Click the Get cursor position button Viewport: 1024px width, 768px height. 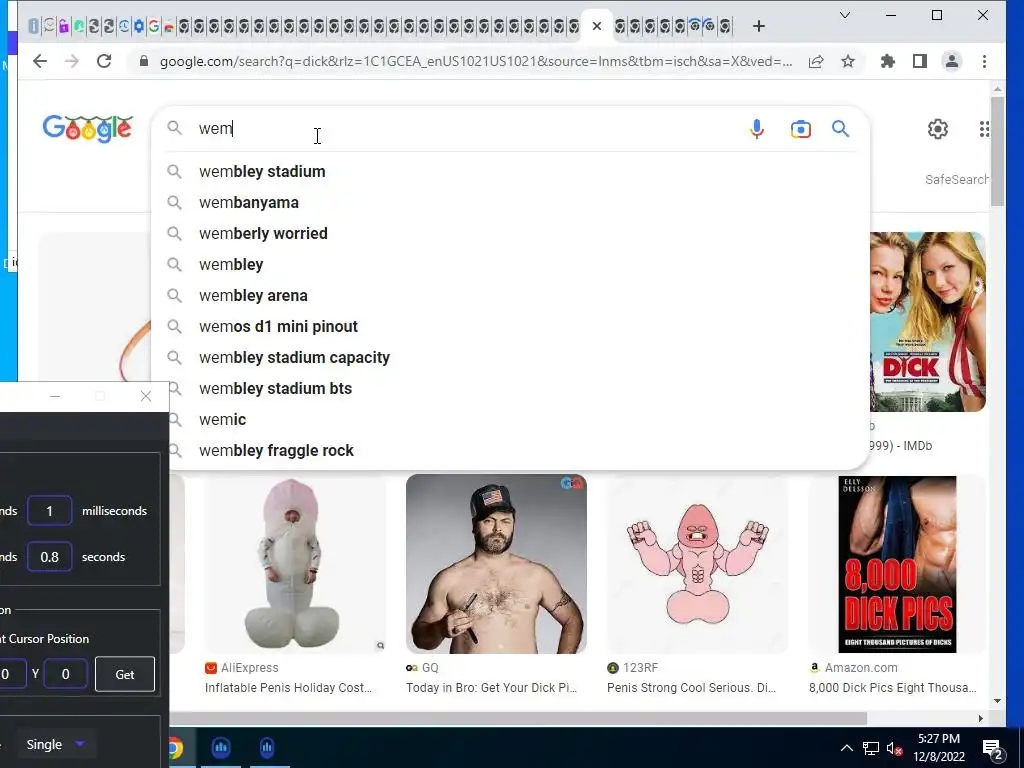(x=125, y=674)
